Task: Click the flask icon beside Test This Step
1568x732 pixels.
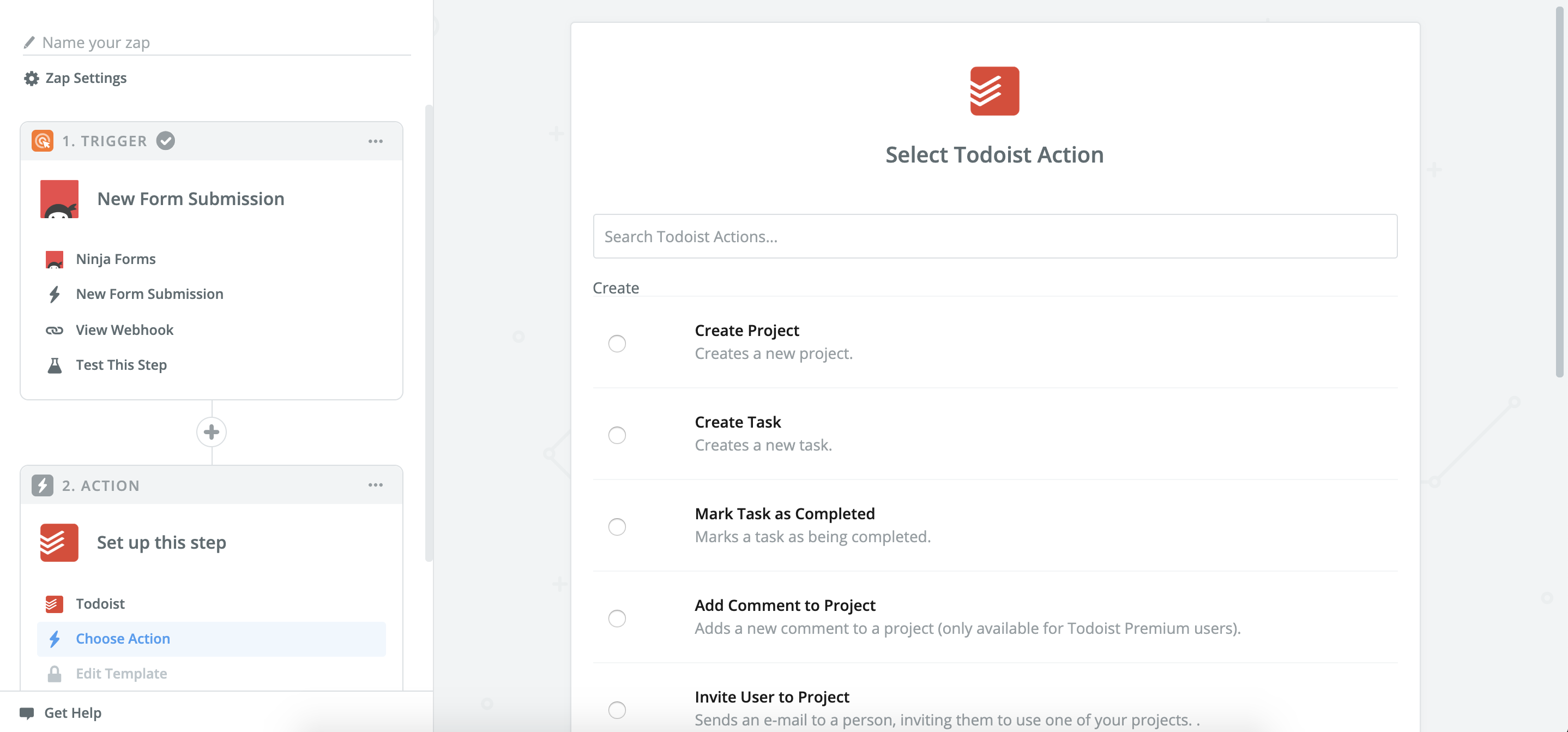Action: point(55,365)
